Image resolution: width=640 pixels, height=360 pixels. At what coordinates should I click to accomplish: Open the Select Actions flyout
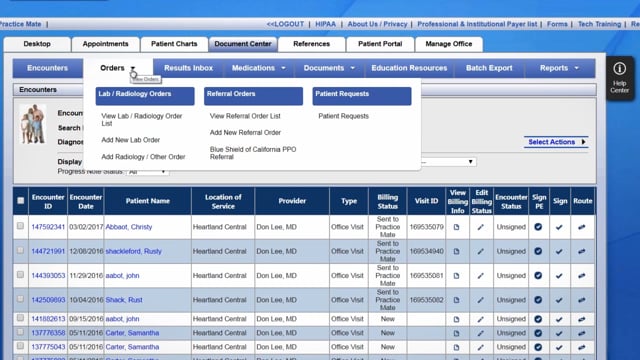point(556,142)
